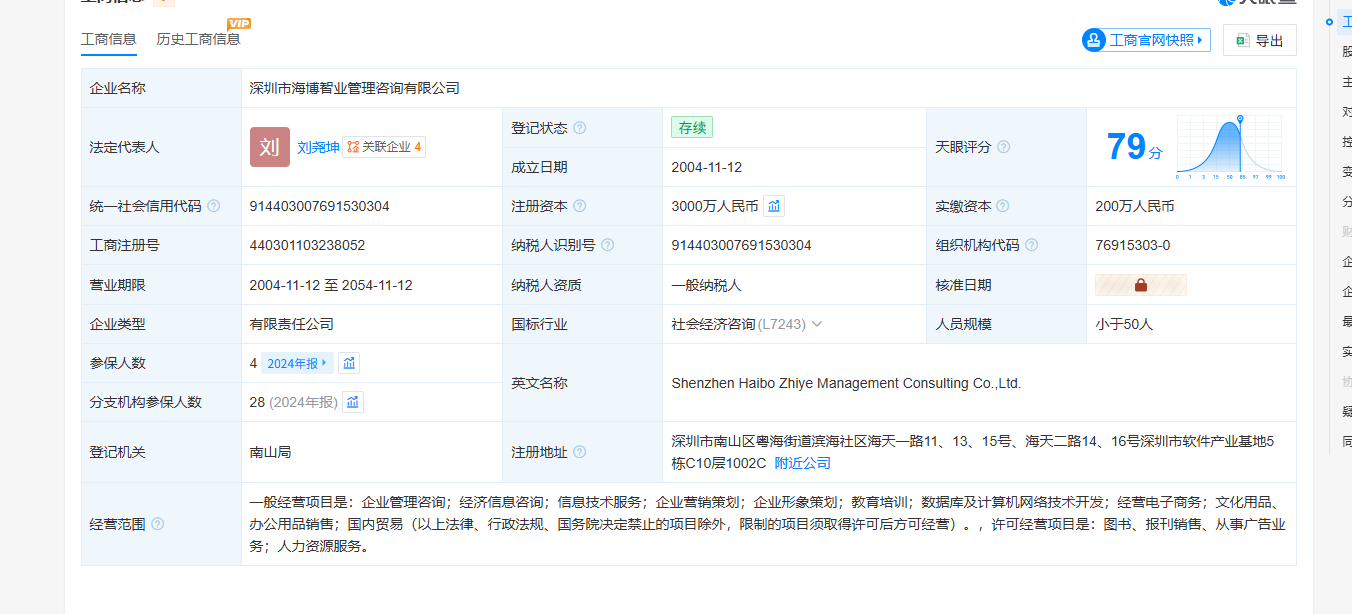Open the chart icon beside 3000万人民币
Screen dimensions: 1352x614
(774, 206)
